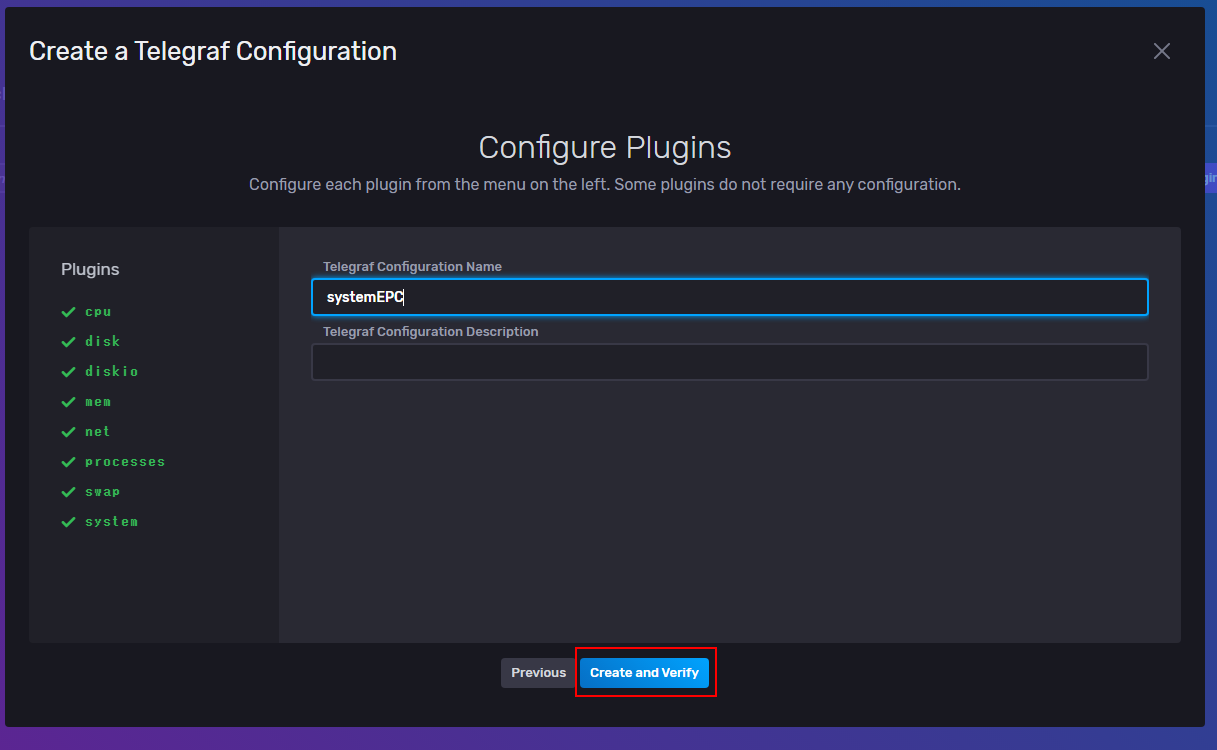Click the green checkmark beside cpu
This screenshot has width=1217, height=750.
pos(68,312)
